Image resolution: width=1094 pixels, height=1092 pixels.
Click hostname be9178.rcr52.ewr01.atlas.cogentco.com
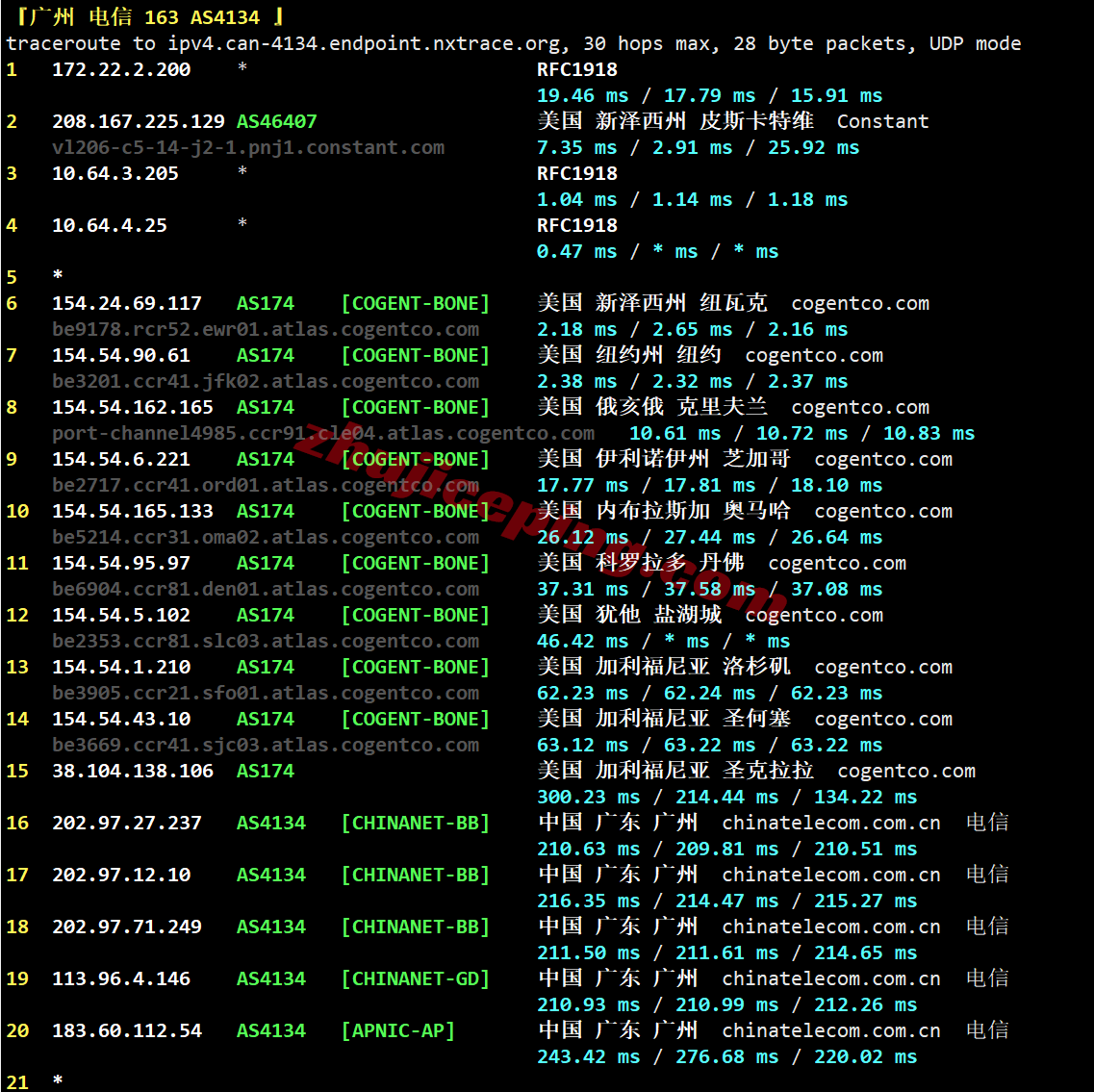point(266,329)
